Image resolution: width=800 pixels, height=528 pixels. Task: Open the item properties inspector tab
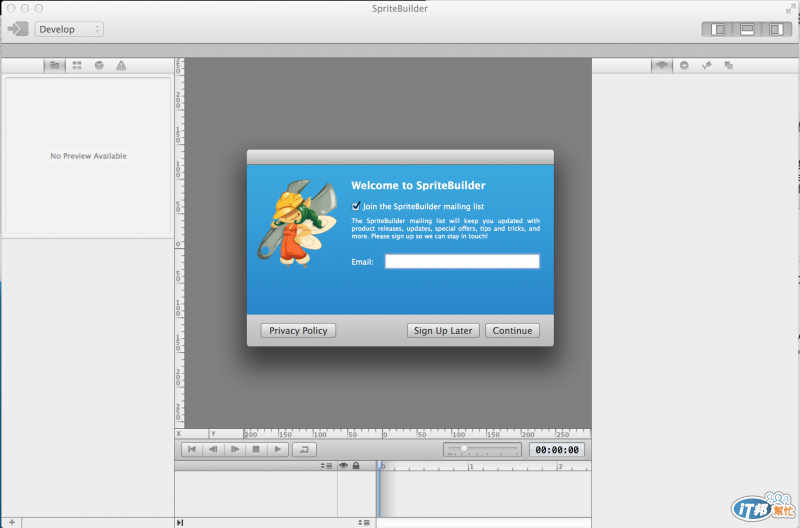662,65
